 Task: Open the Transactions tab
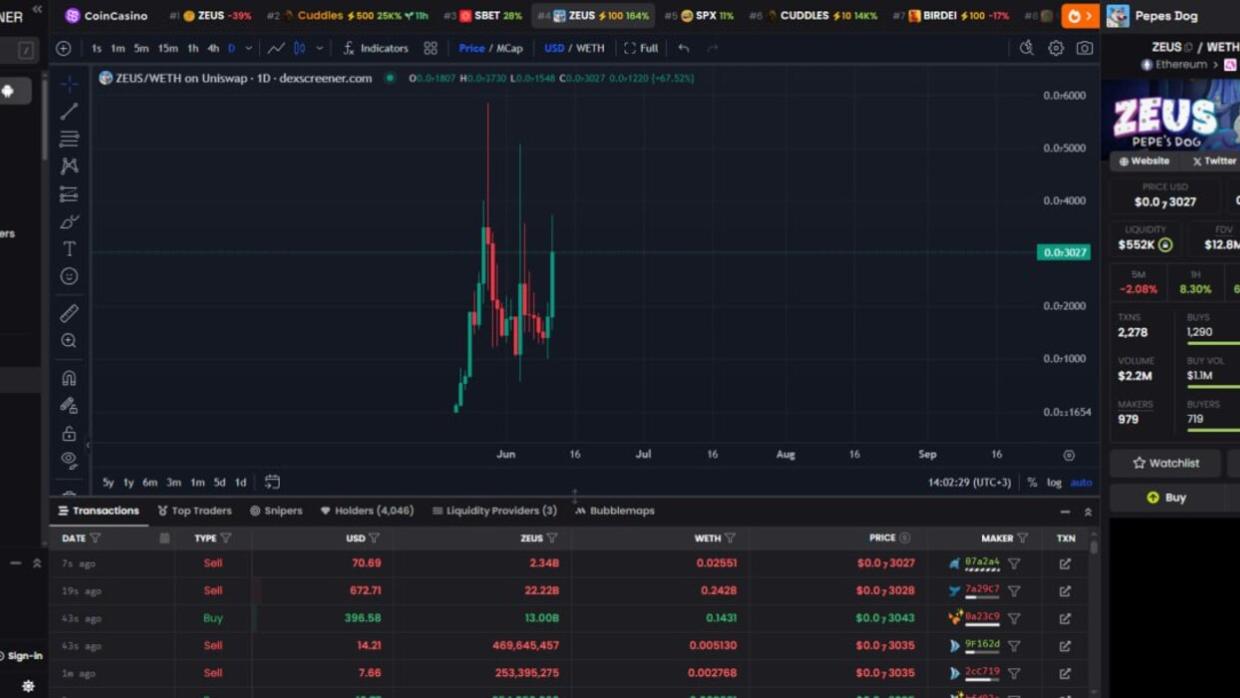coord(99,511)
